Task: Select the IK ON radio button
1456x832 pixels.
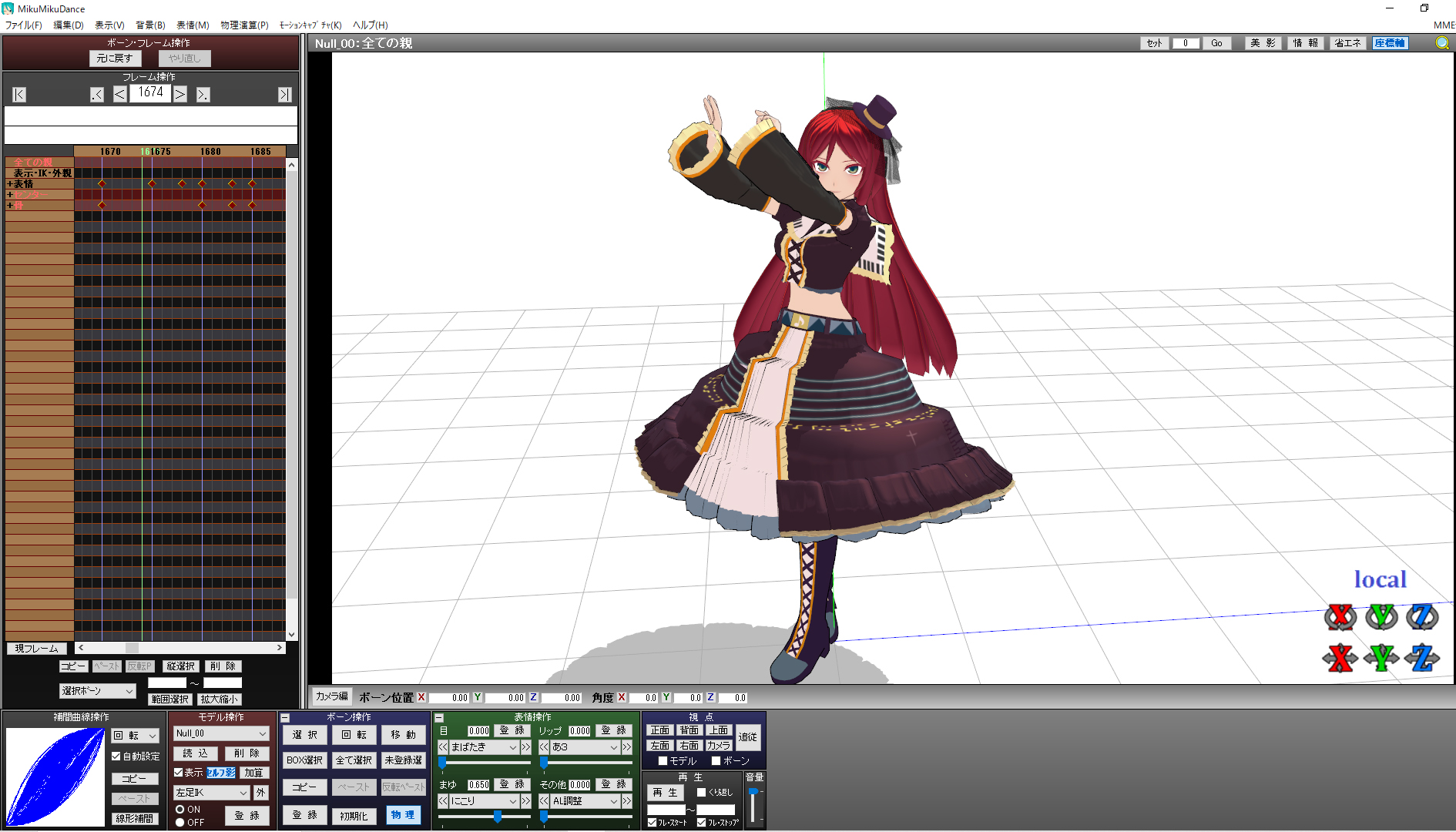Action: [x=179, y=810]
